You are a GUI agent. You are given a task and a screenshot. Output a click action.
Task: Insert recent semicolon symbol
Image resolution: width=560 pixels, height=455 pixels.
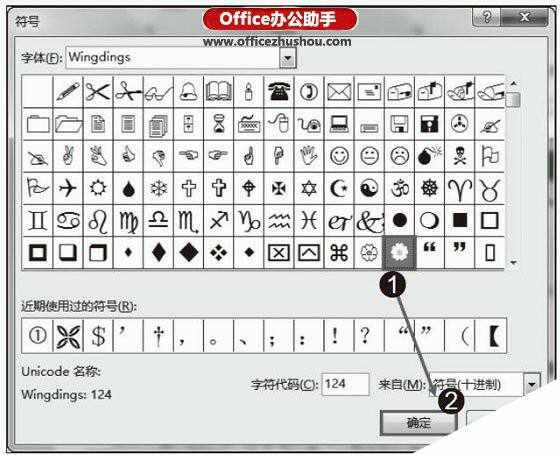click(x=279, y=335)
